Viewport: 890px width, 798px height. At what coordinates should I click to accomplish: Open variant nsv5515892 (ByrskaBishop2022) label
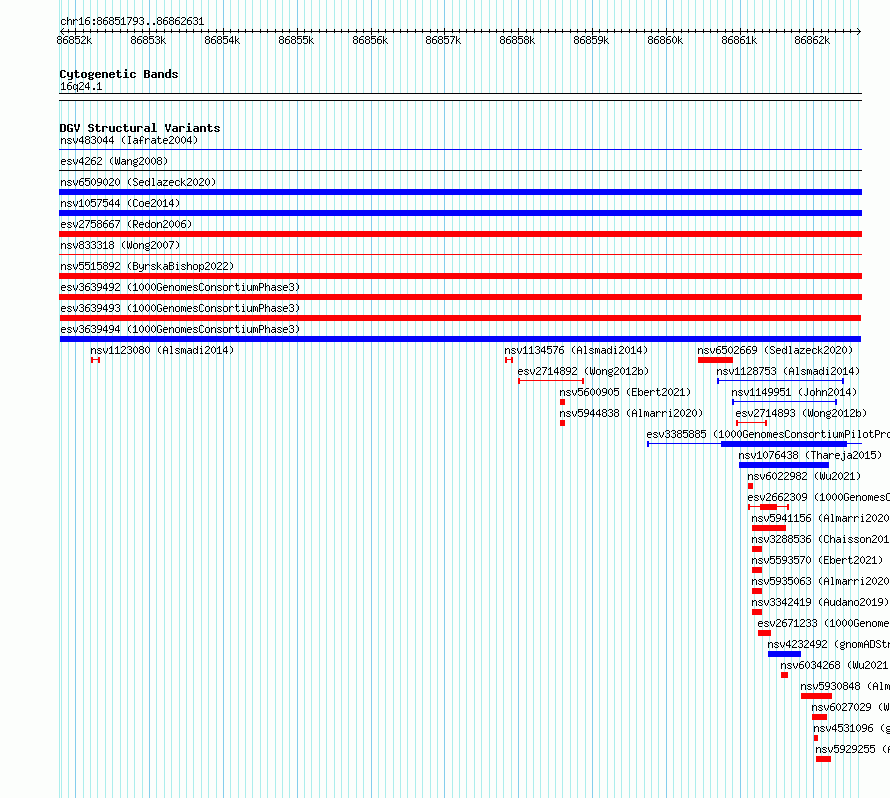point(147,266)
